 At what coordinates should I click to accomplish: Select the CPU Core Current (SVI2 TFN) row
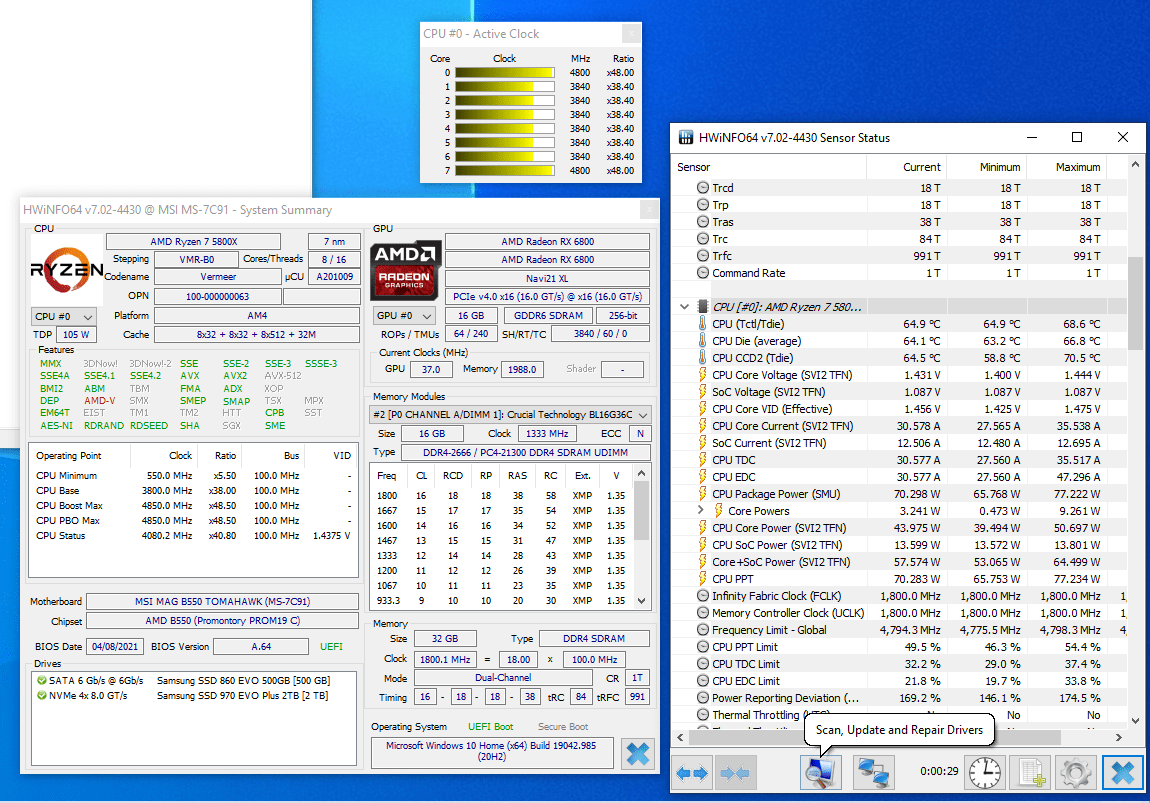[x=899, y=426]
